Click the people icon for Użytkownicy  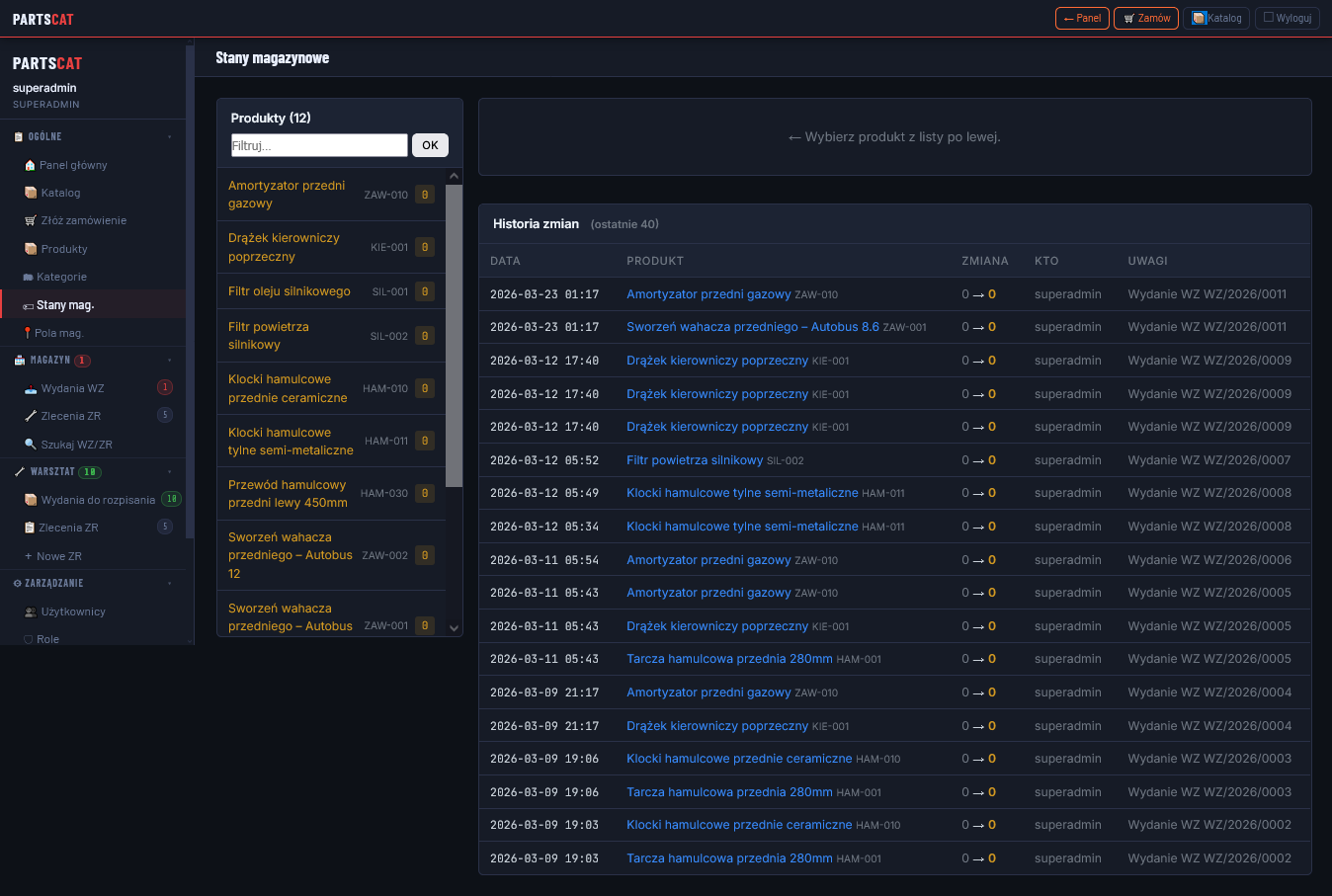click(x=30, y=611)
